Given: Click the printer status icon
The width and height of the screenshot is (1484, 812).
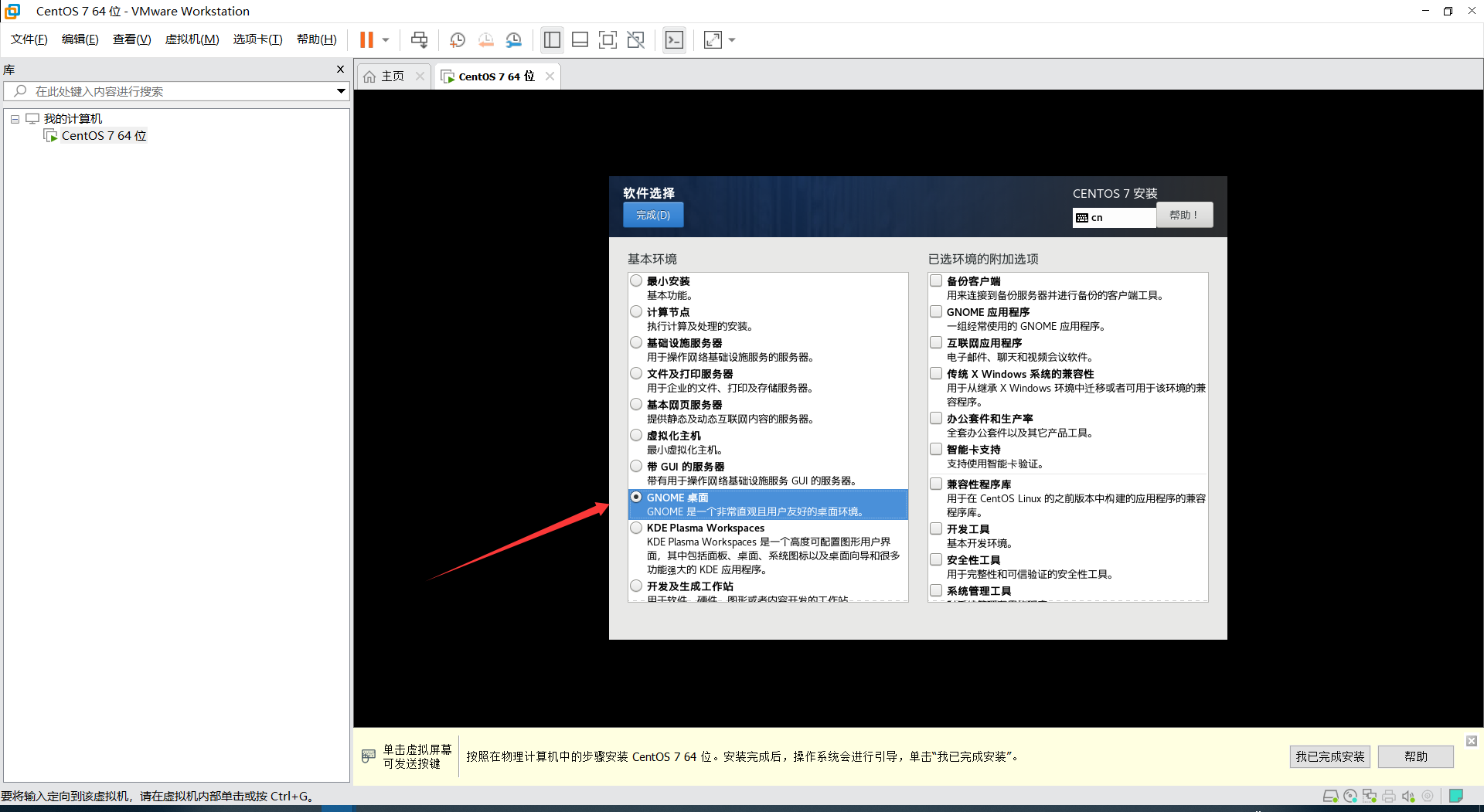Looking at the screenshot, I should (x=1389, y=796).
